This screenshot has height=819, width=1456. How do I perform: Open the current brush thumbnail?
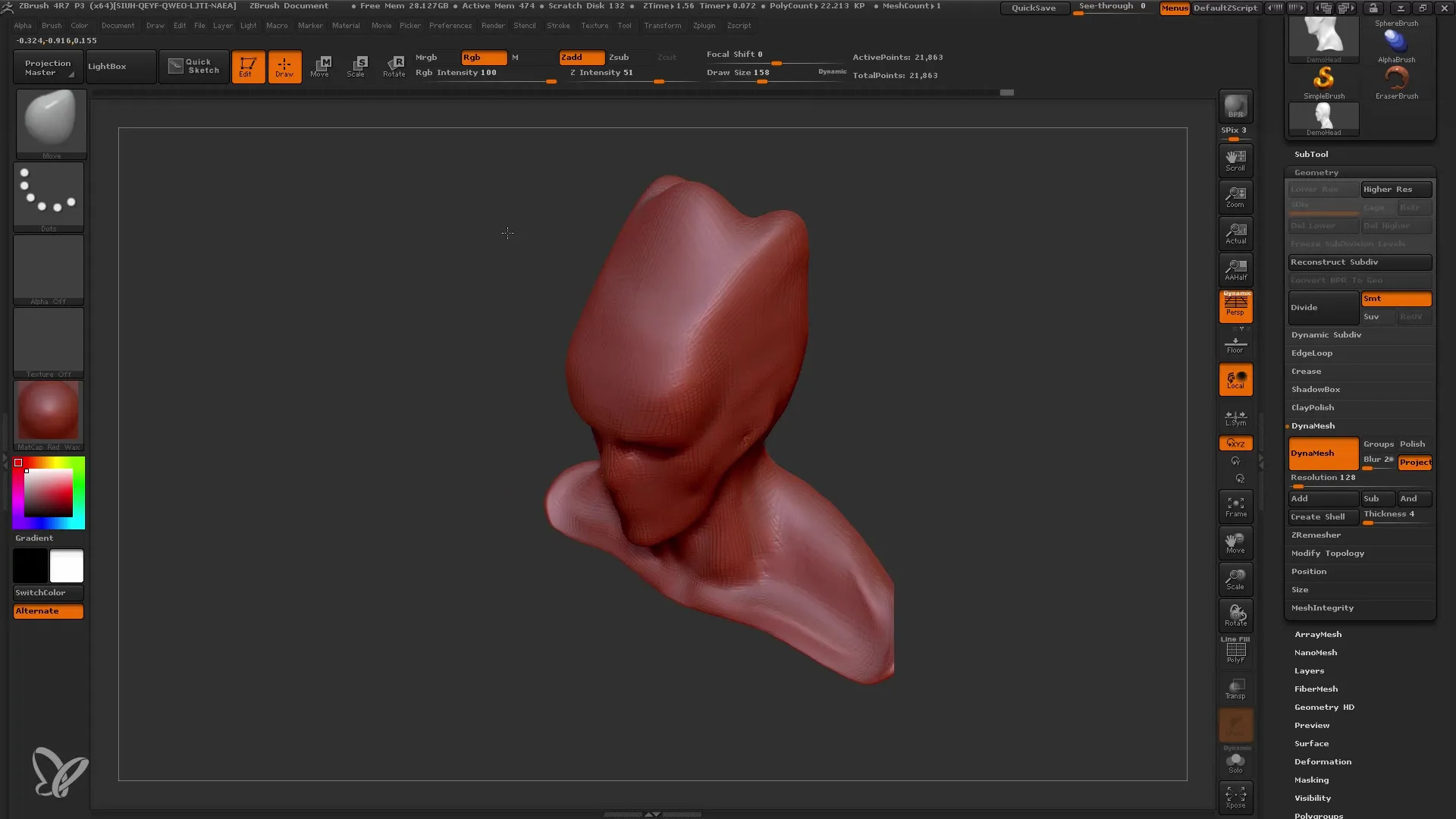click(51, 124)
